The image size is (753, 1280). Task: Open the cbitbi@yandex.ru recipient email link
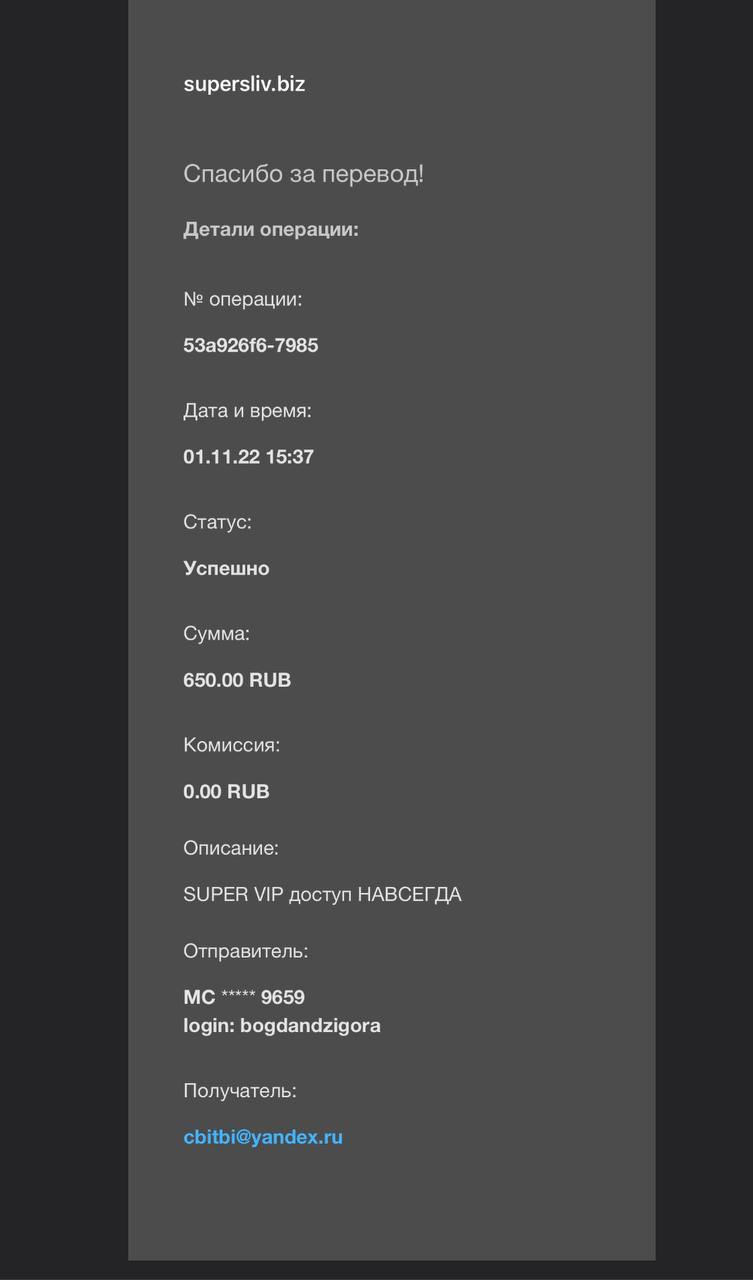(x=263, y=1137)
